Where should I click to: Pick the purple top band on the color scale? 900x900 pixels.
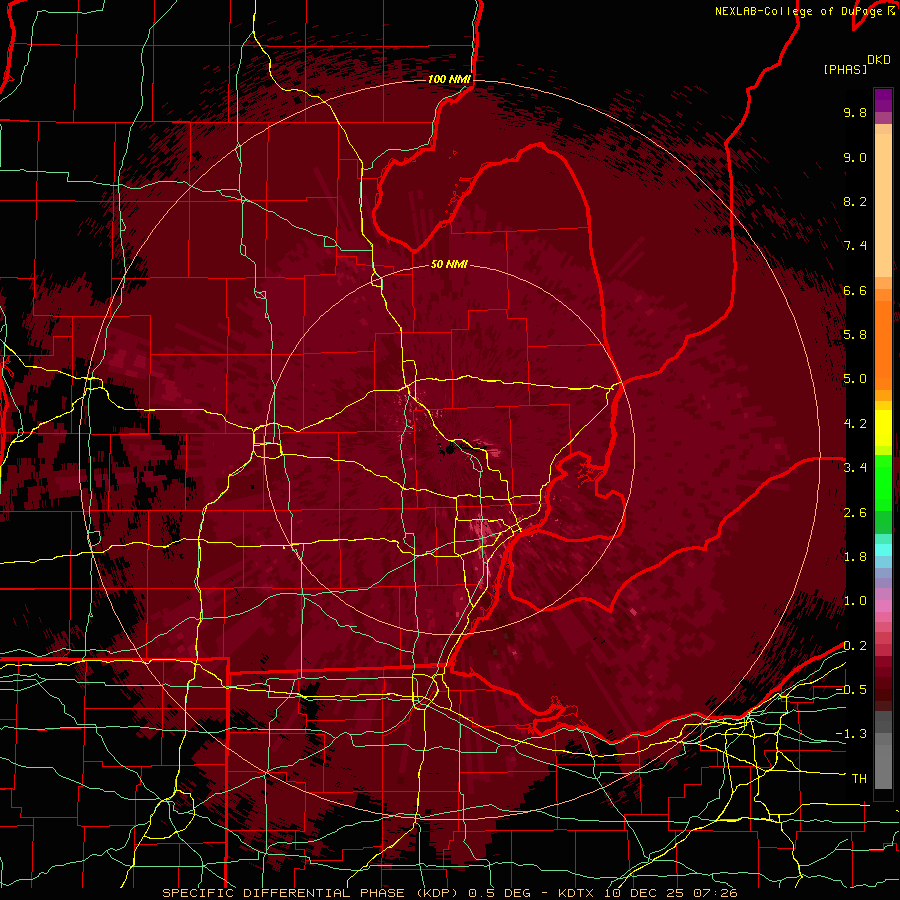[x=883, y=100]
